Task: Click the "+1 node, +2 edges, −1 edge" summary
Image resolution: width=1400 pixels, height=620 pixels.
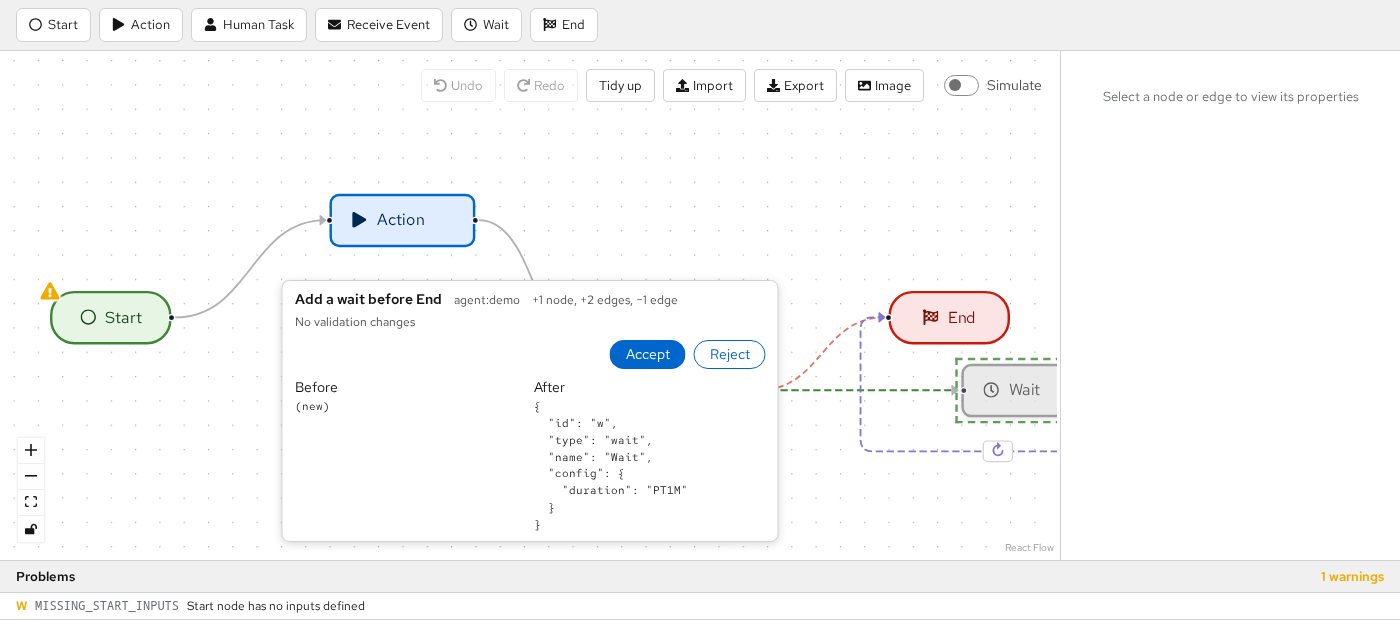Action: point(605,300)
